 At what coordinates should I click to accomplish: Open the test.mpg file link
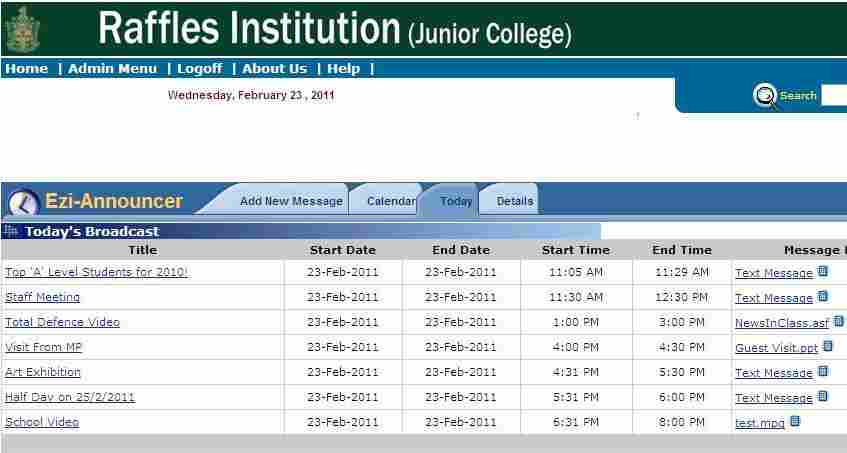(x=760, y=423)
